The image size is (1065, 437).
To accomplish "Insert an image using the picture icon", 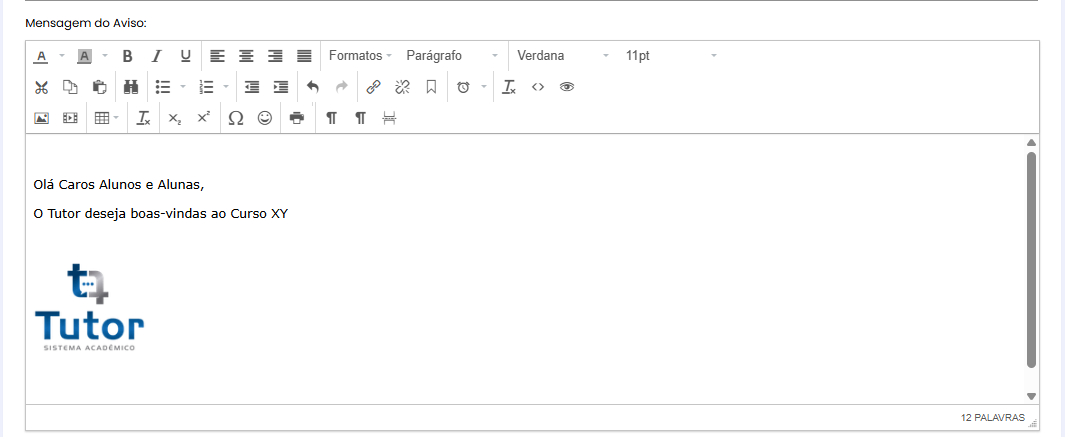I will [x=41, y=118].
